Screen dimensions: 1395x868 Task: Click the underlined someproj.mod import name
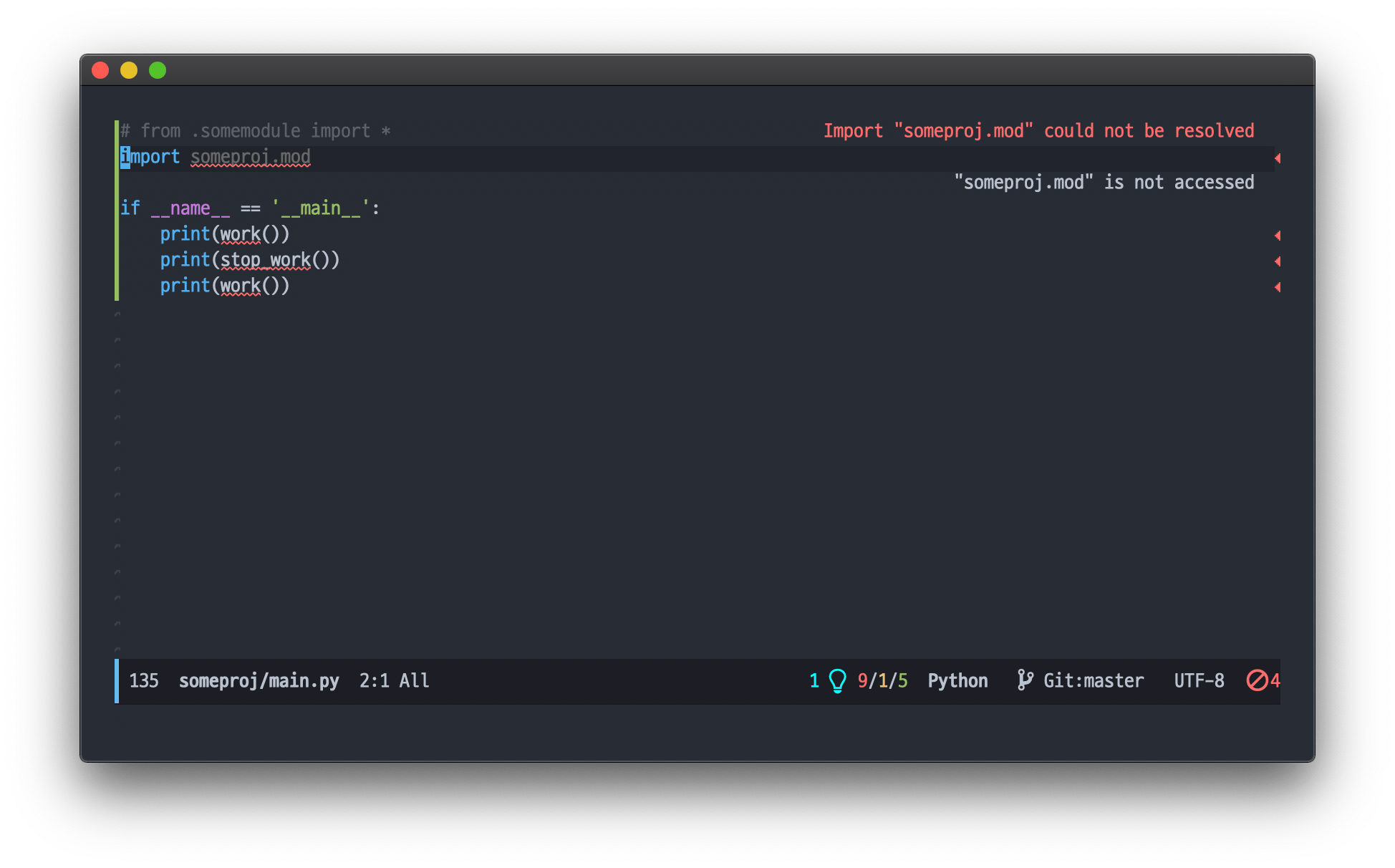(x=250, y=157)
